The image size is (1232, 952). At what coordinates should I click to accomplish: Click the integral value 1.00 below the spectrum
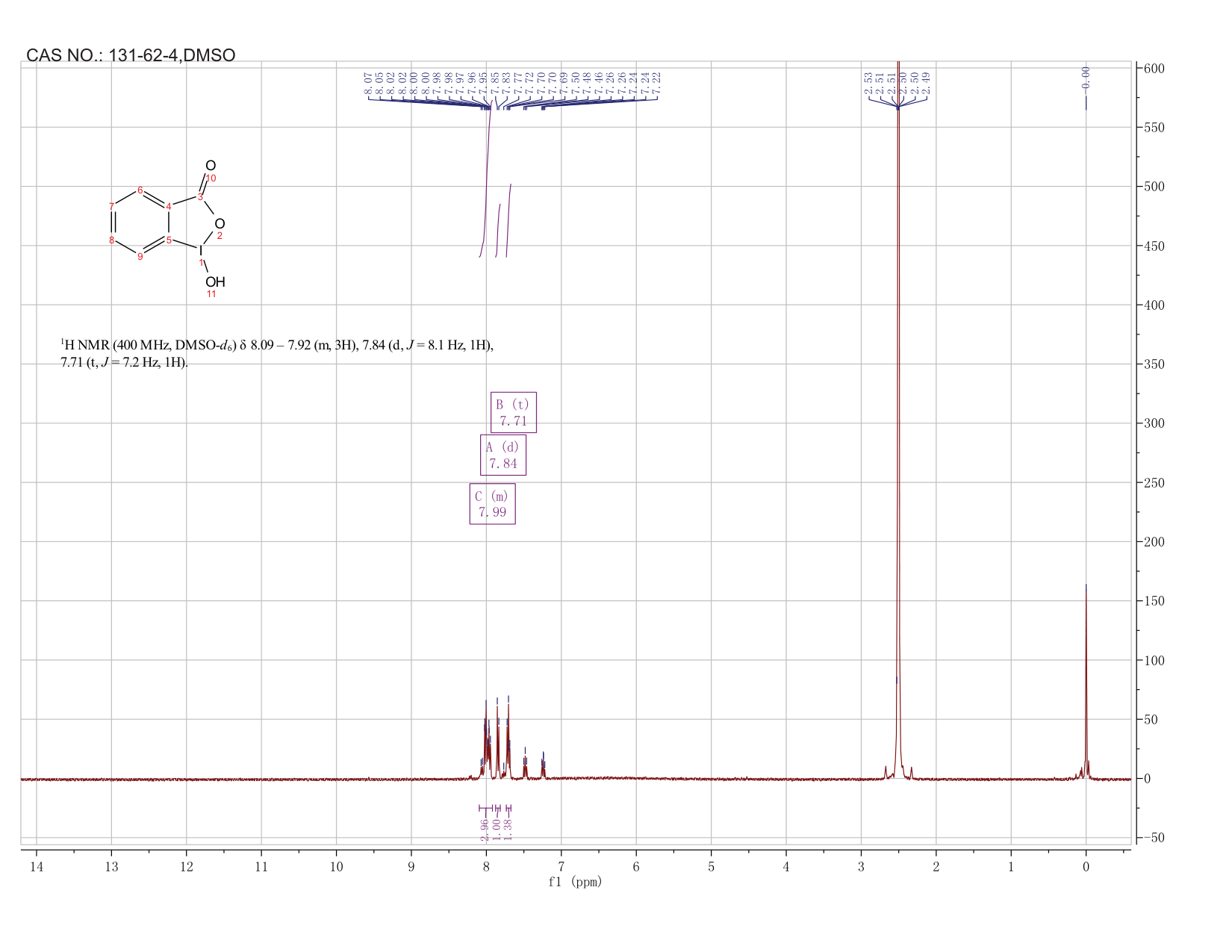click(x=497, y=829)
